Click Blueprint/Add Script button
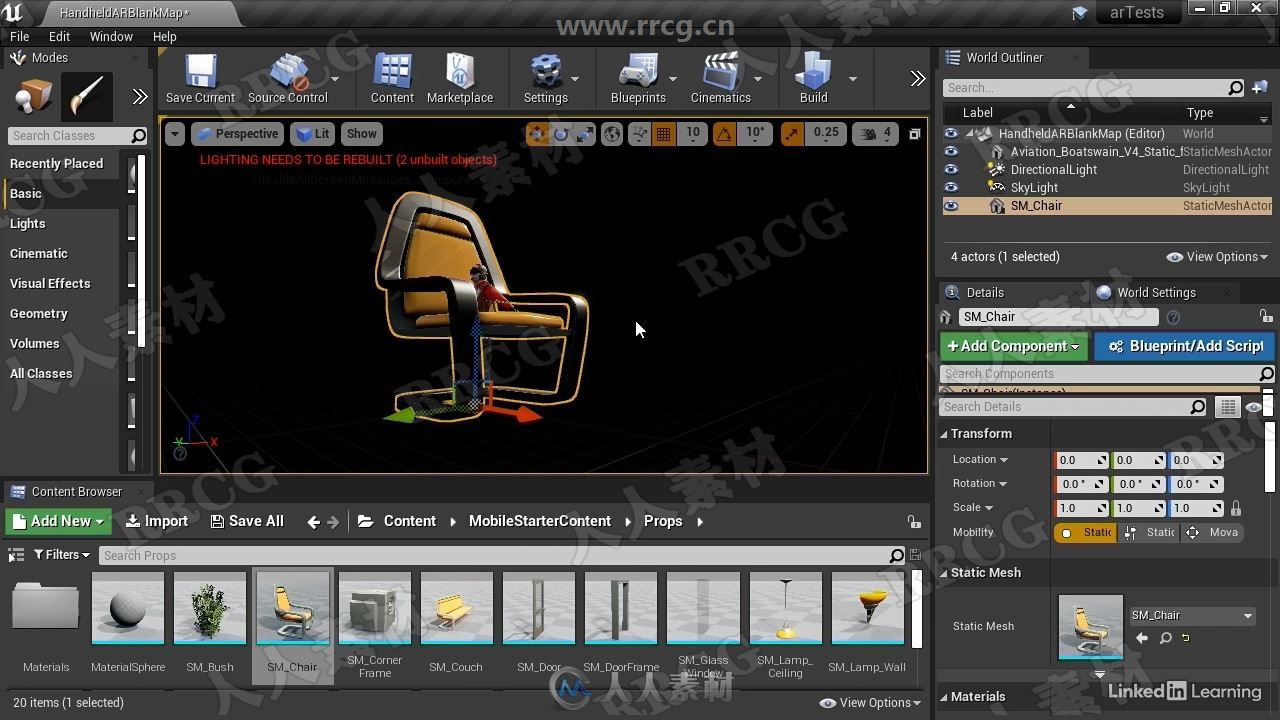This screenshot has height=720, width=1280. [x=1186, y=346]
